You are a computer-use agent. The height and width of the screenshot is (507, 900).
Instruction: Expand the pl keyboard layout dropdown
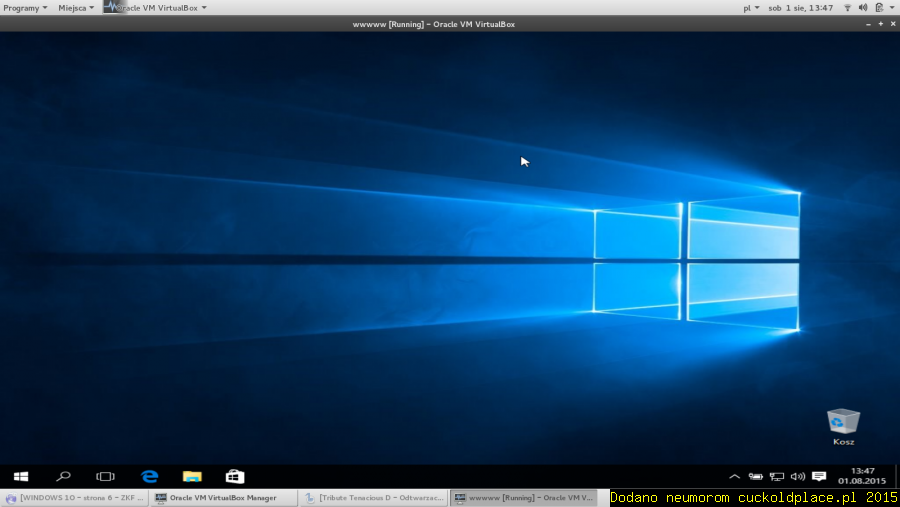[751, 7]
